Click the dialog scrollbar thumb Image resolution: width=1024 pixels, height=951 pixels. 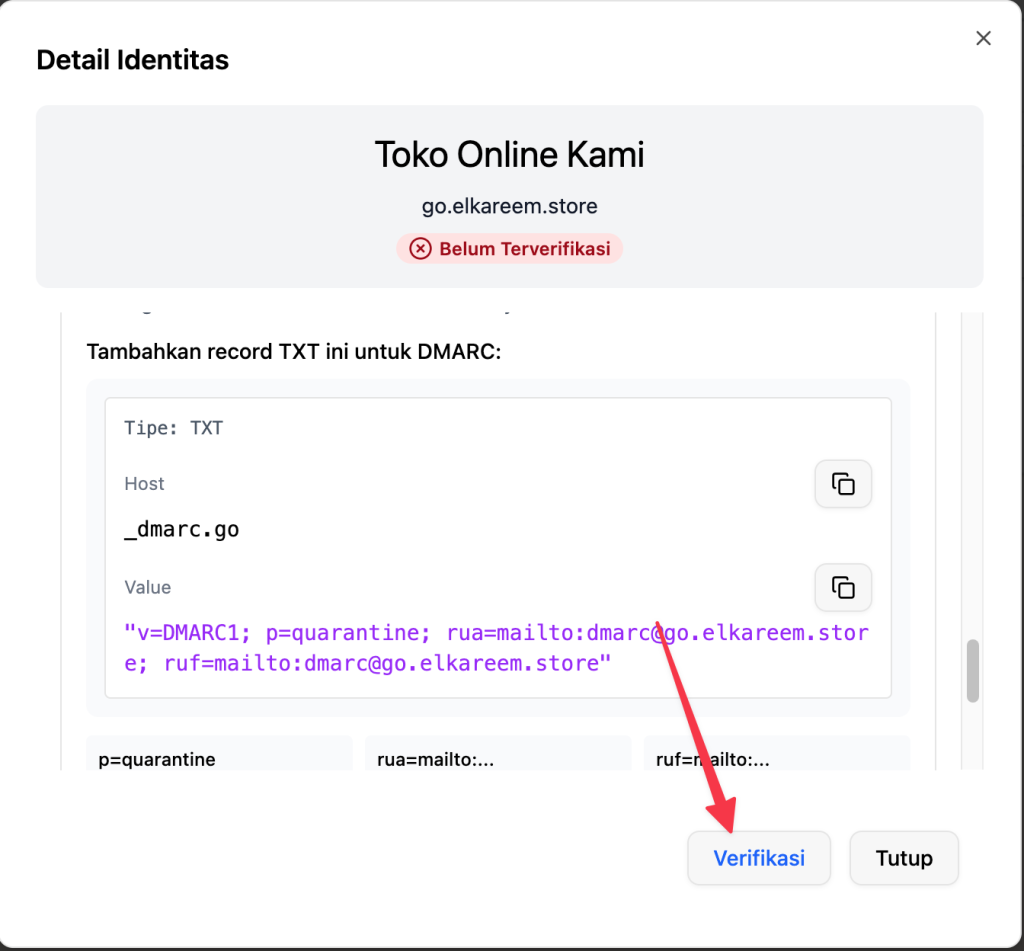(x=972, y=671)
